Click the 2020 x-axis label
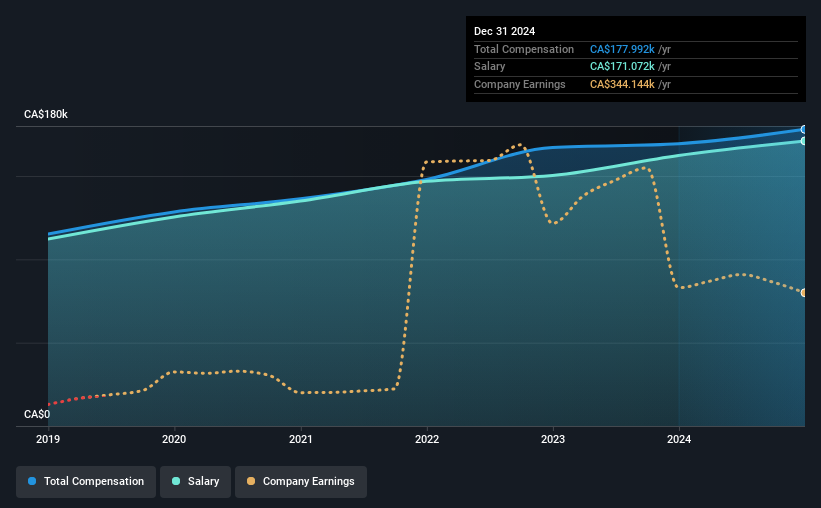This screenshot has height=508, width=821. 174,439
